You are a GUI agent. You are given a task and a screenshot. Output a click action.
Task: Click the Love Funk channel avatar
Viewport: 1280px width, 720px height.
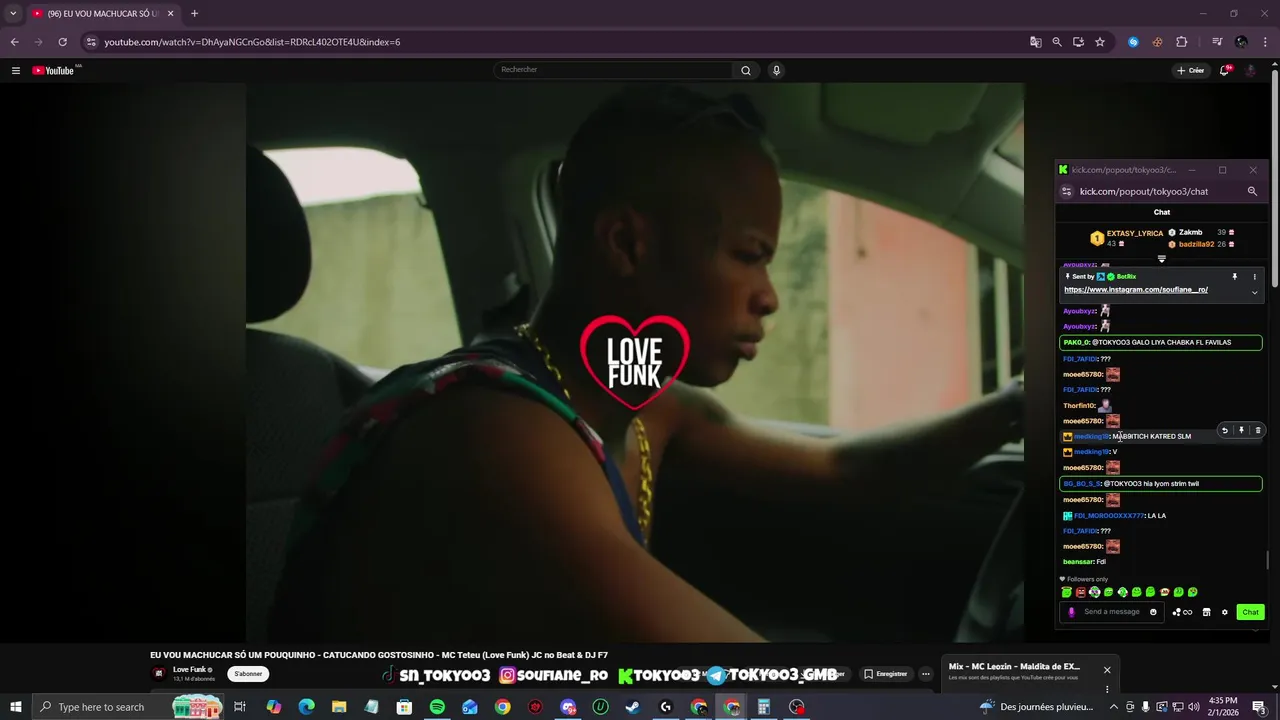(x=158, y=673)
